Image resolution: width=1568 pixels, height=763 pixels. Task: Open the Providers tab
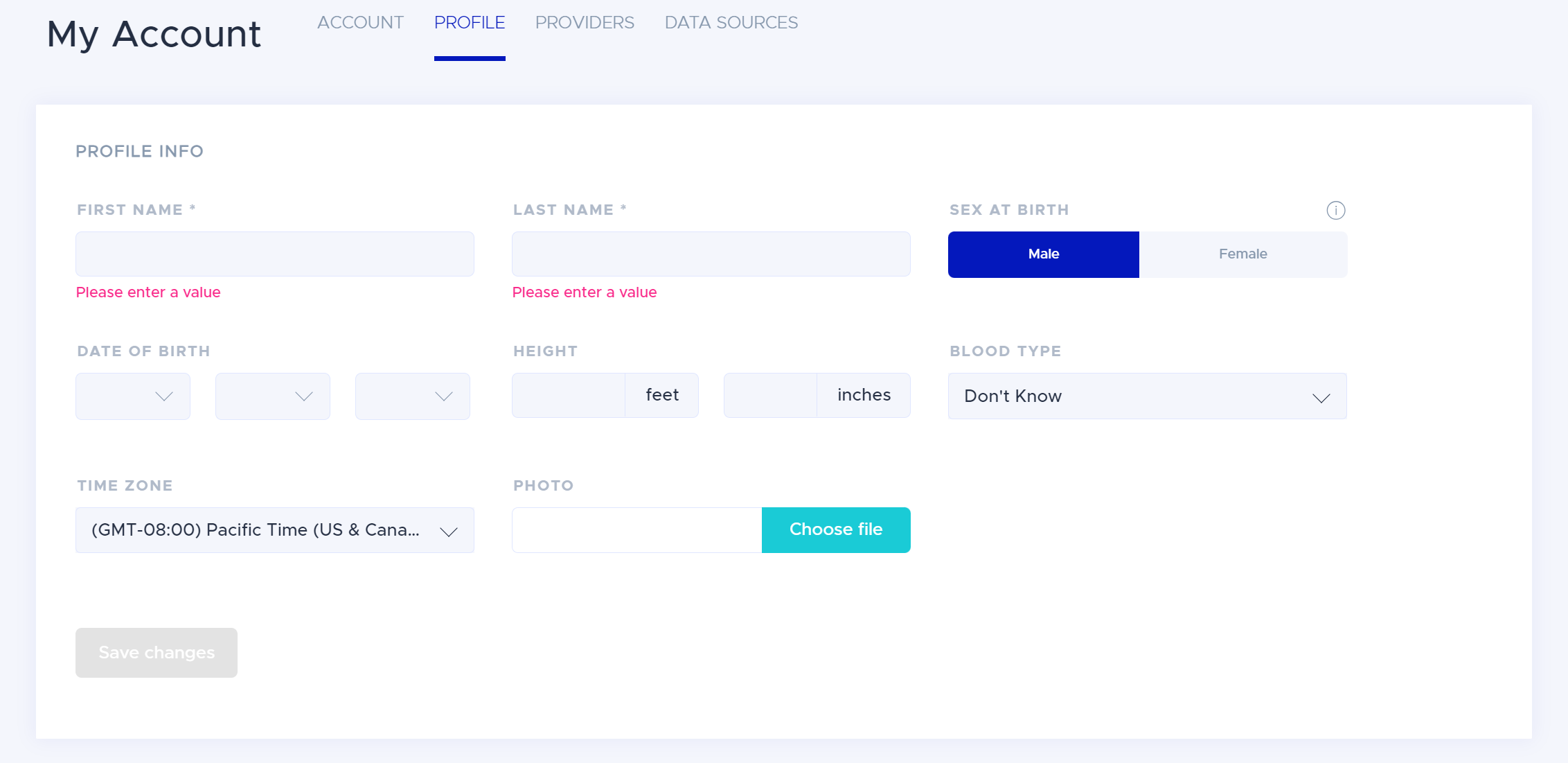[x=585, y=23]
